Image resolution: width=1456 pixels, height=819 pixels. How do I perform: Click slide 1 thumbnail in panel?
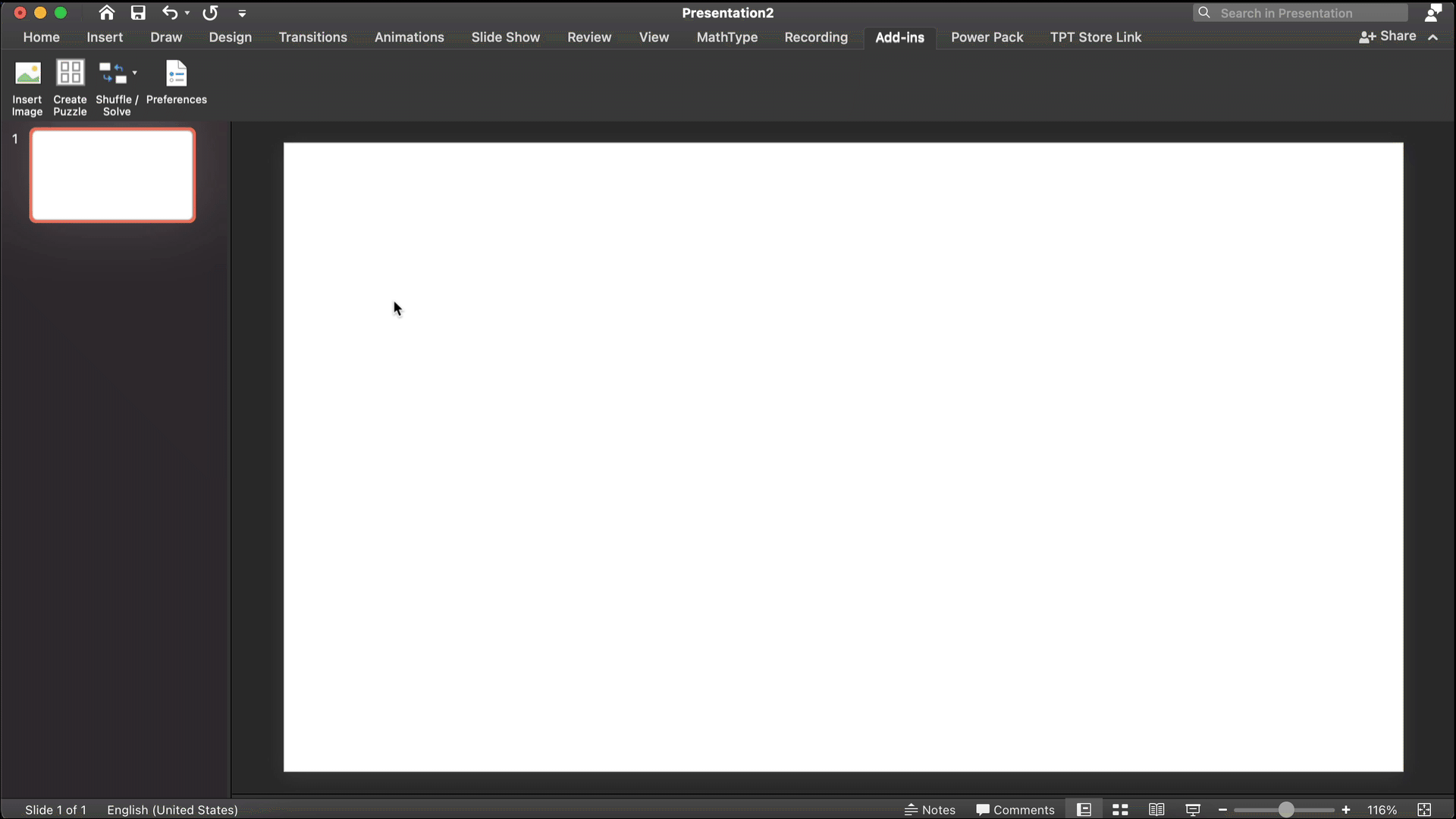pyautogui.click(x=112, y=175)
